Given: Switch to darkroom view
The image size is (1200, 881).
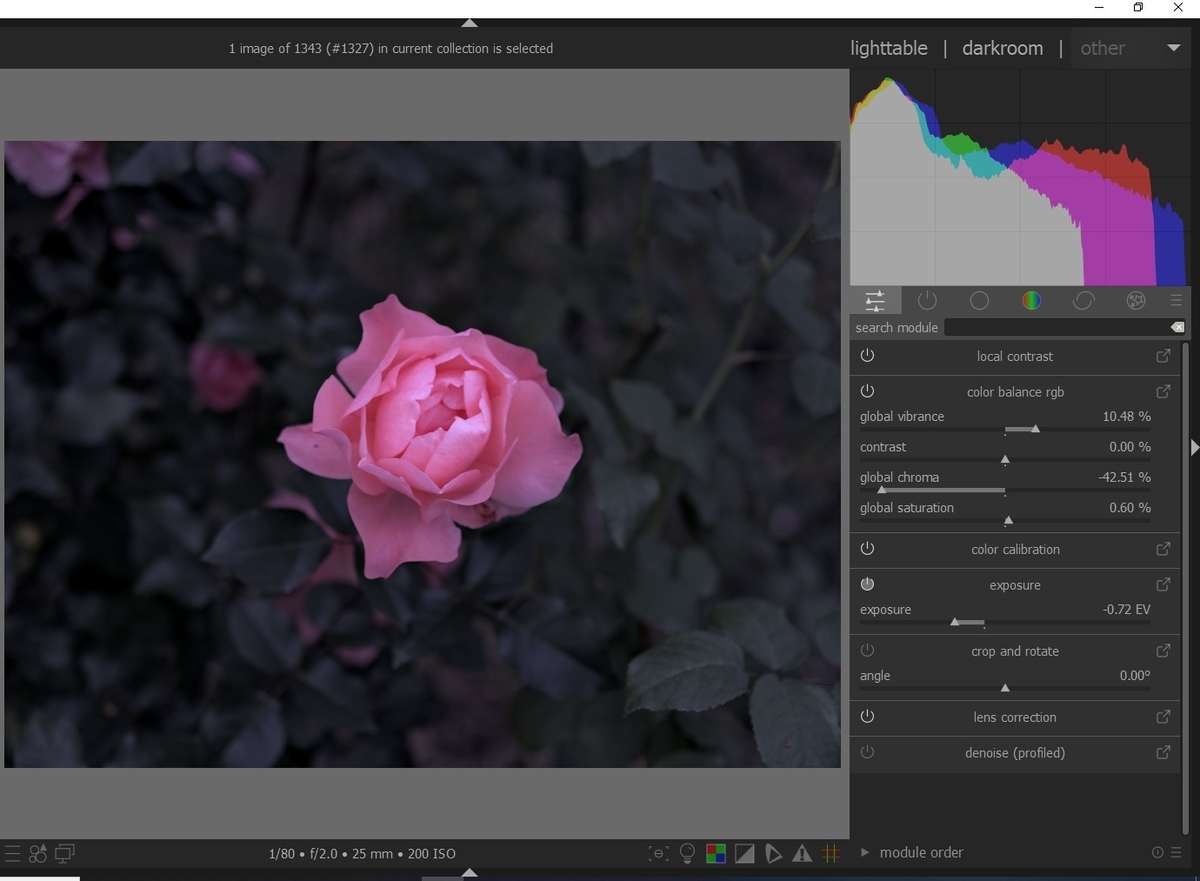Looking at the screenshot, I should pyautogui.click(x=1002, y=48).
